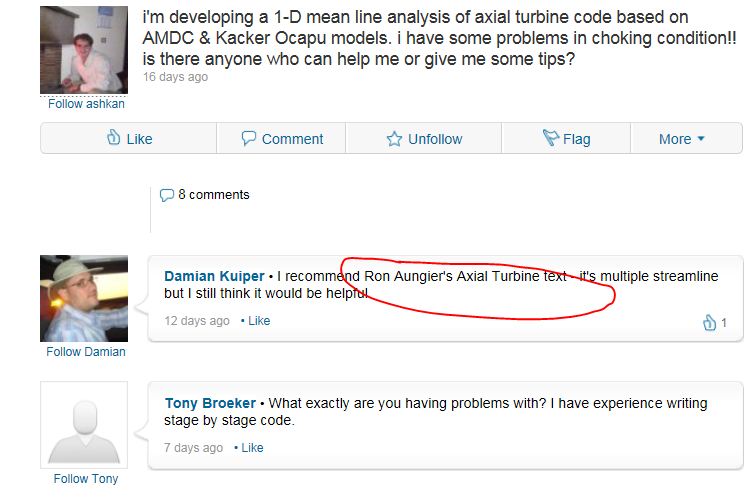The image size is (756, 498).
Task: Like Damian Kuiper's comment
Action: pyautogui.click(x=259, y=321)
